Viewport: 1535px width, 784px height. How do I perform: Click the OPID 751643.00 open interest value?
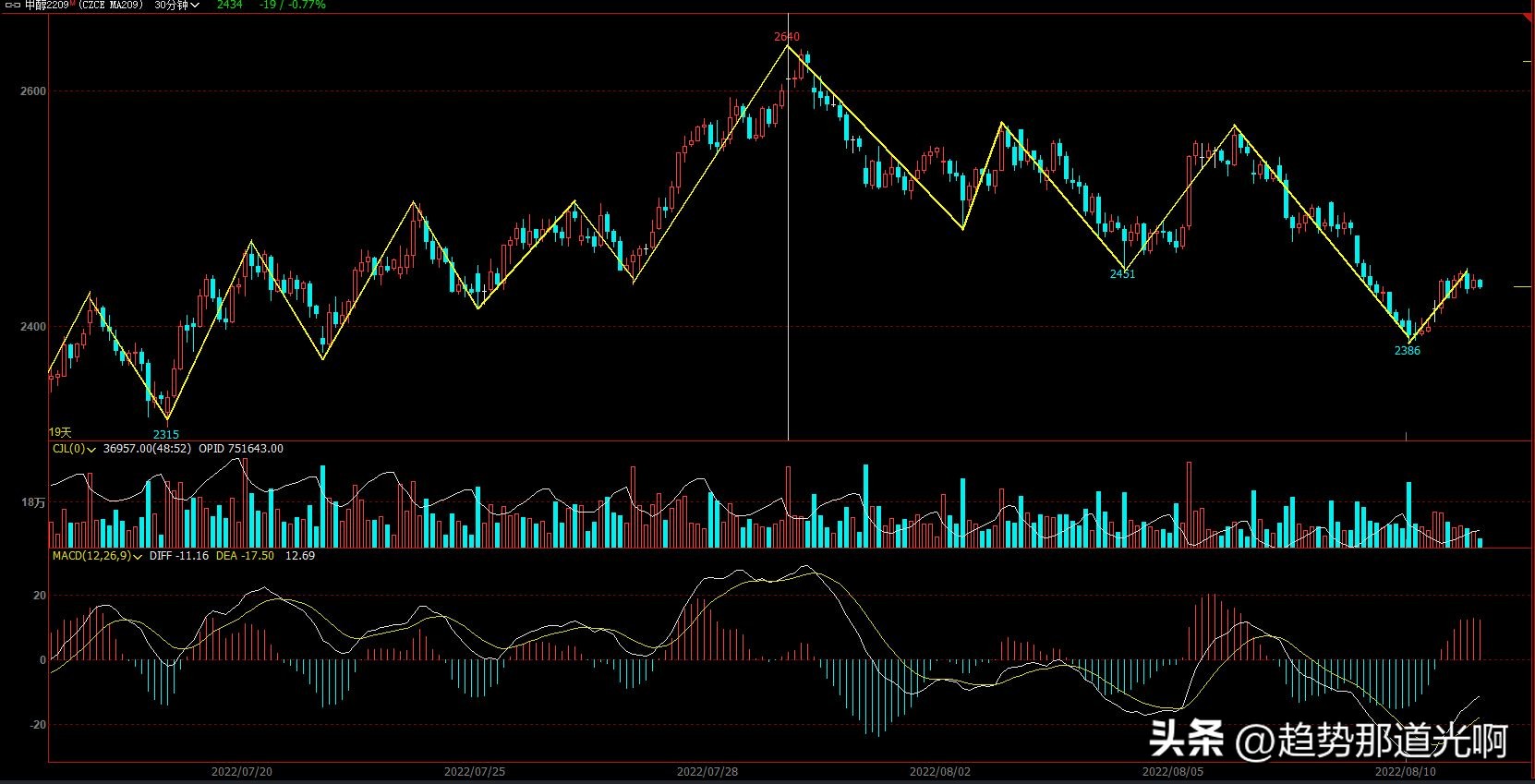(241, 449)
